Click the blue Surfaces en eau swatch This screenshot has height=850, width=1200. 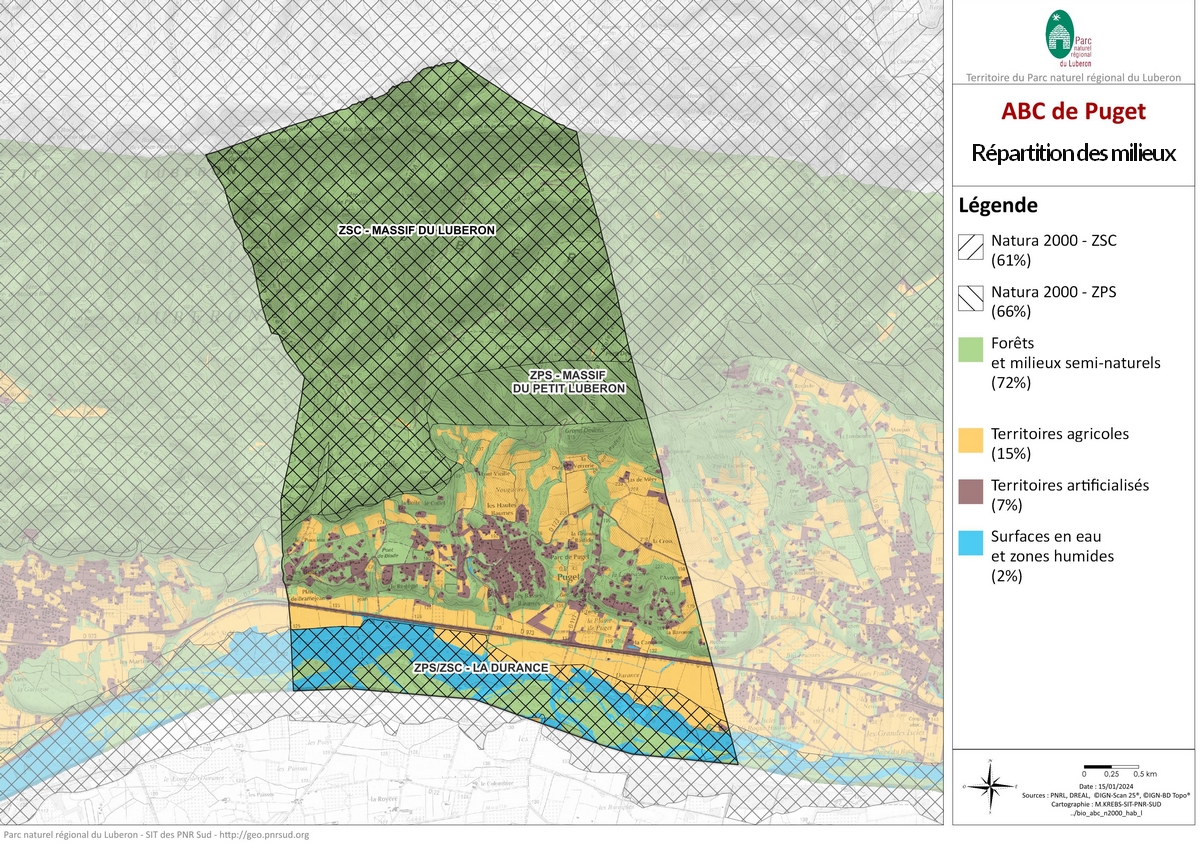pyautogui.click(x=972, y=543)
